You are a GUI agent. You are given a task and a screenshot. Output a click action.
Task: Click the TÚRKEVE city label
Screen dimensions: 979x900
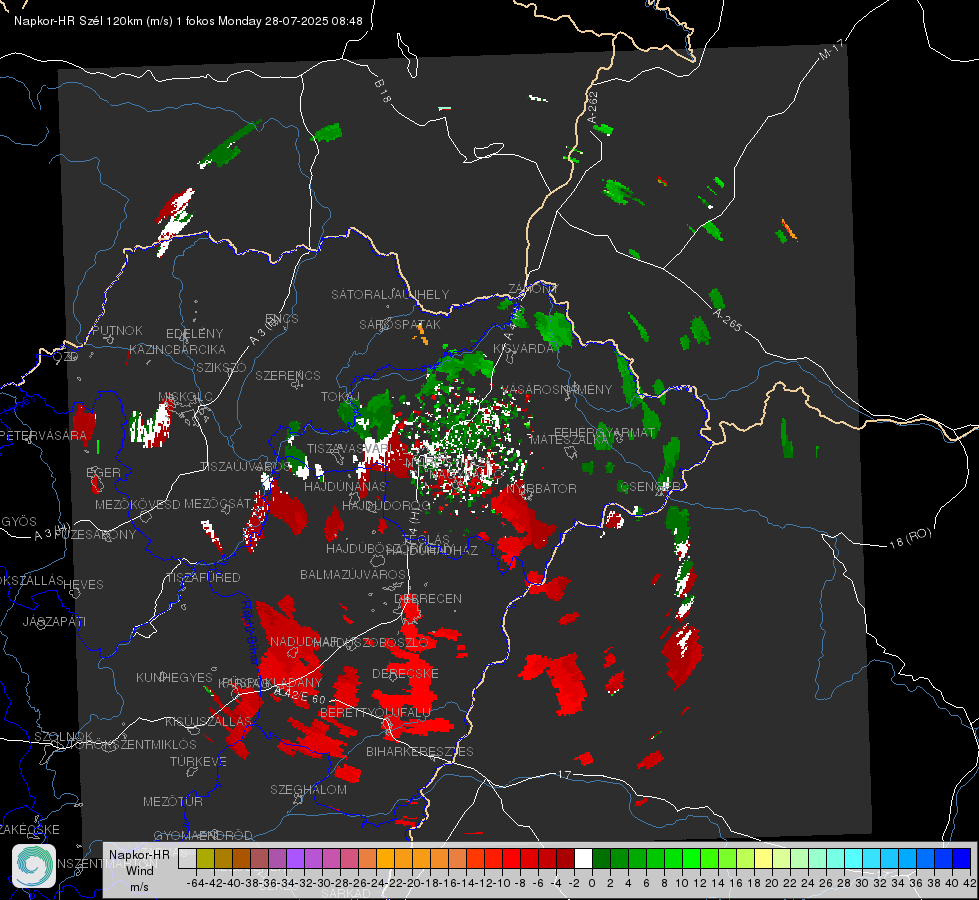point(199,761)
